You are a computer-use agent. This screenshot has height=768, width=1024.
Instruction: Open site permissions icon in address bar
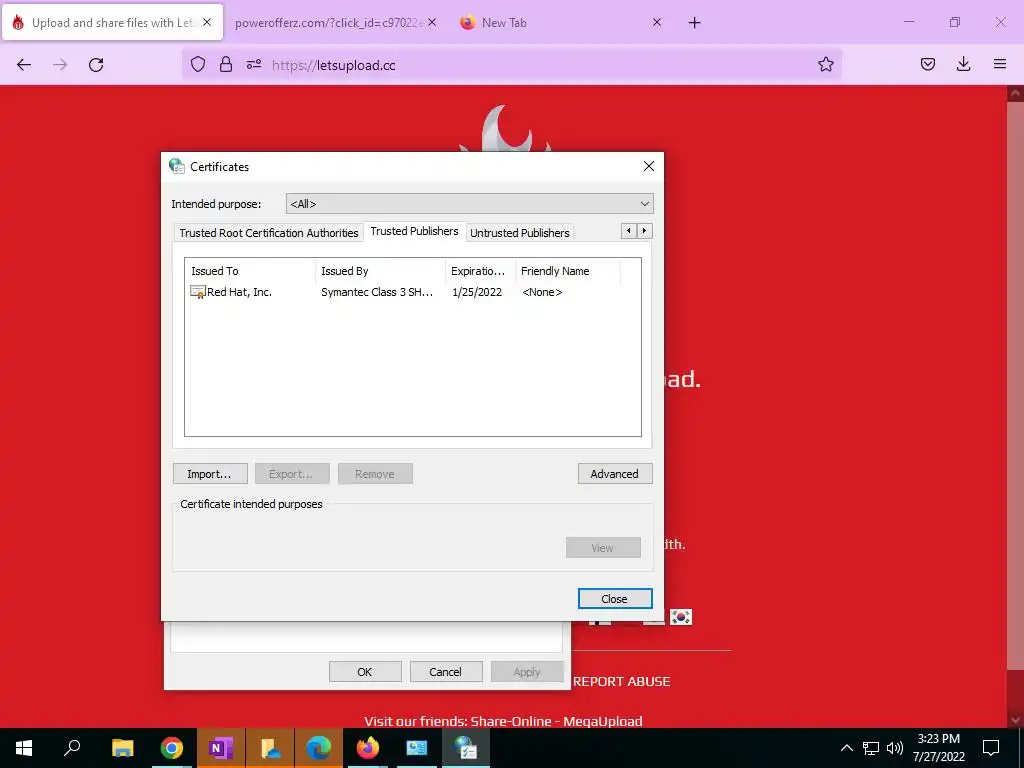(254, 64)
